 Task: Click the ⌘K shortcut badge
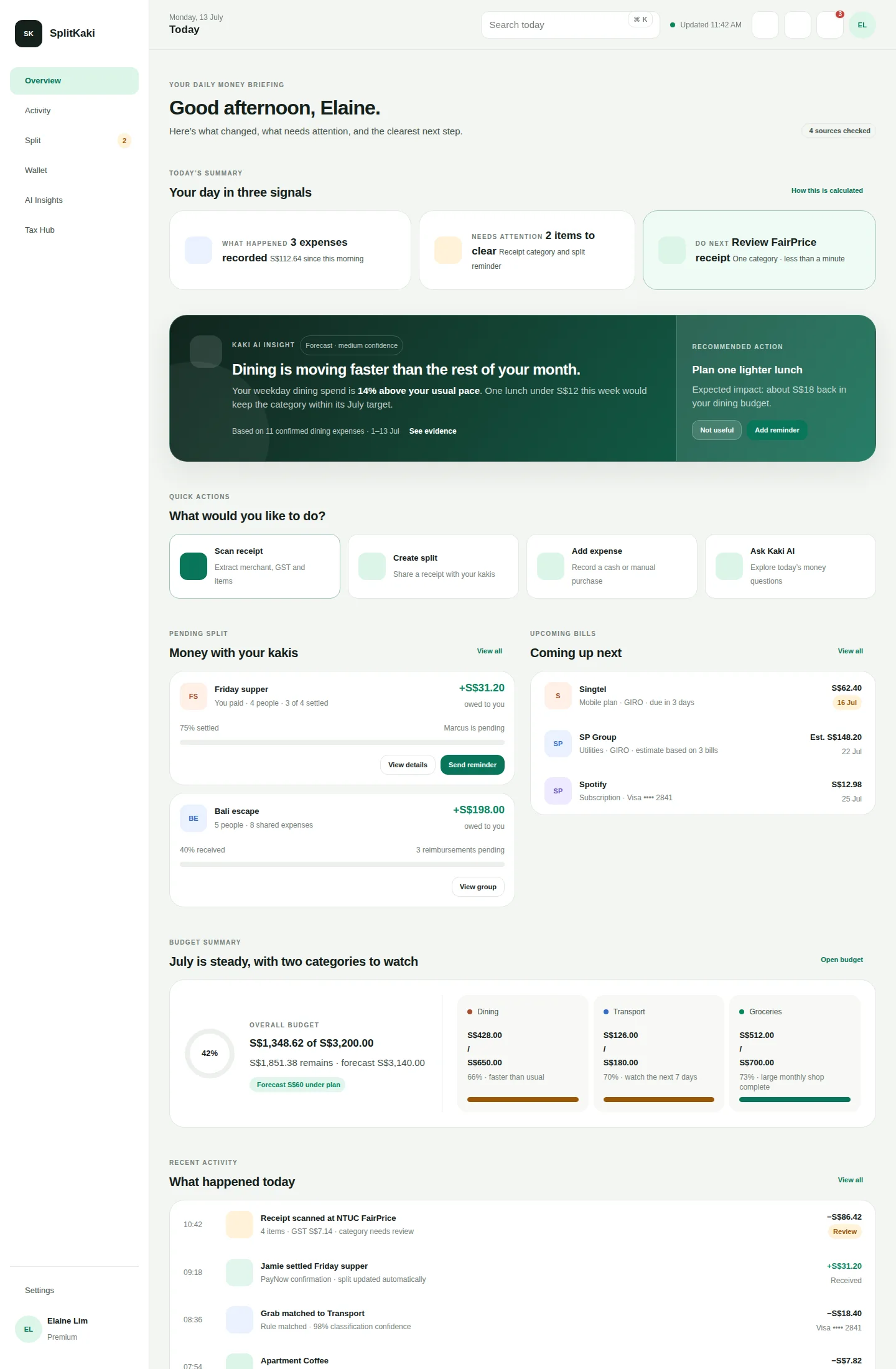640,19
